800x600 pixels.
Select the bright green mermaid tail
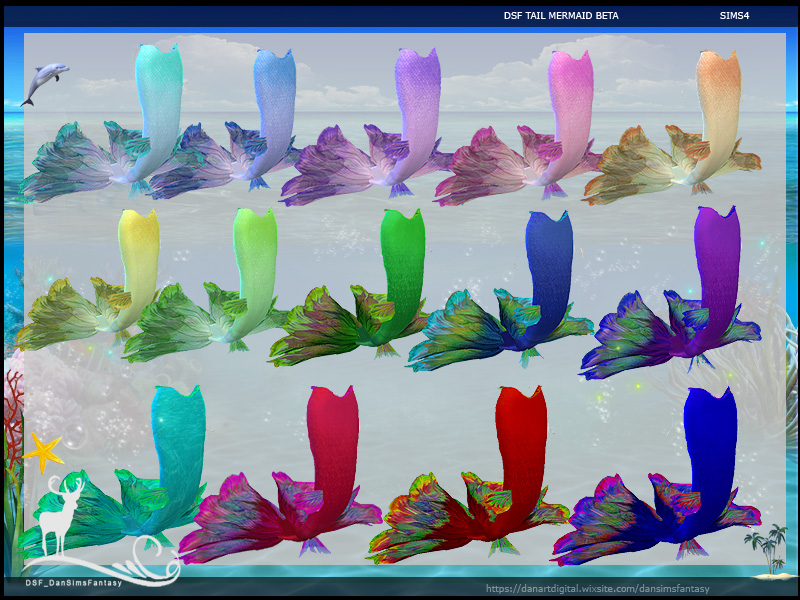click(x=348, y=287)
